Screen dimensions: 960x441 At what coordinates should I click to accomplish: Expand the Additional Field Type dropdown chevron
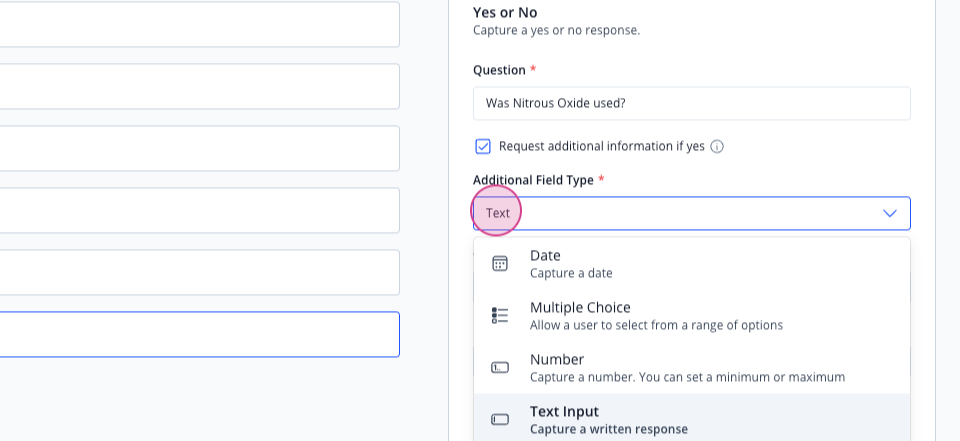pos(889,213)
